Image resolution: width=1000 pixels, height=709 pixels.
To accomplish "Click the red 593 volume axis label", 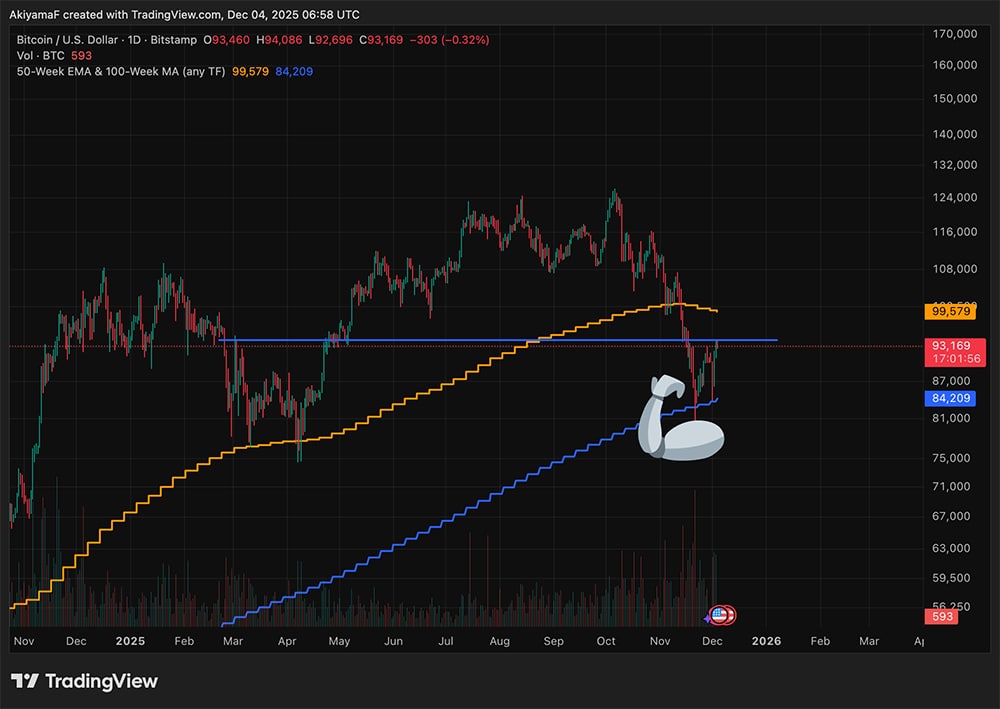I will 945,617.
